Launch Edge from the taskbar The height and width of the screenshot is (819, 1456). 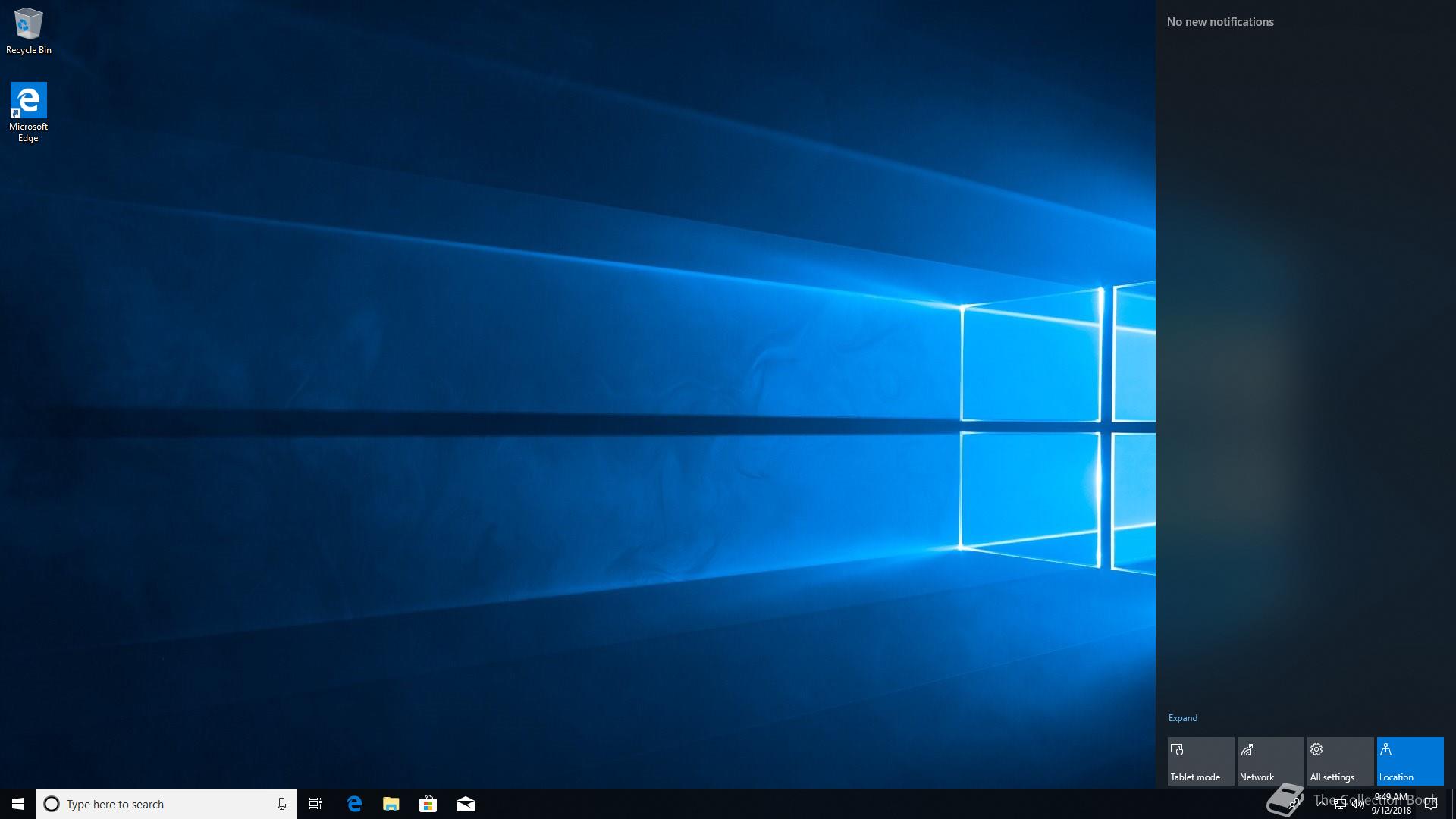354,804
